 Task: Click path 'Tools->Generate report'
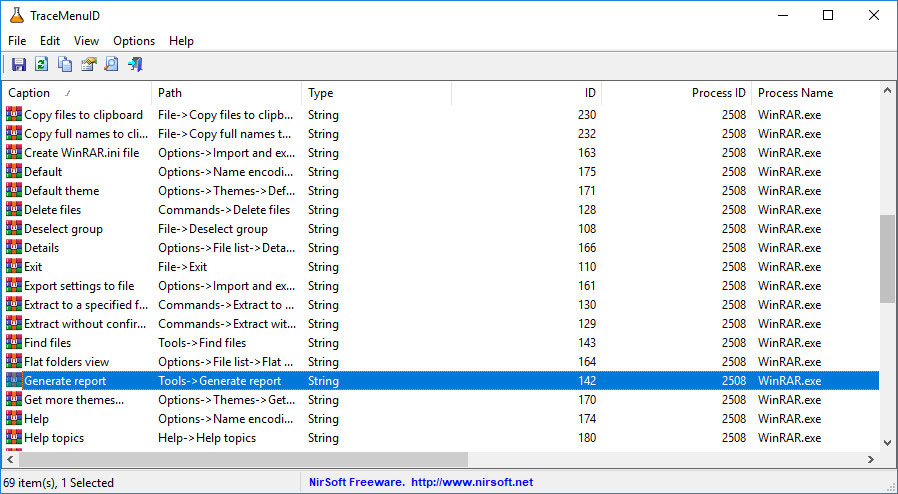click(219, 381)
